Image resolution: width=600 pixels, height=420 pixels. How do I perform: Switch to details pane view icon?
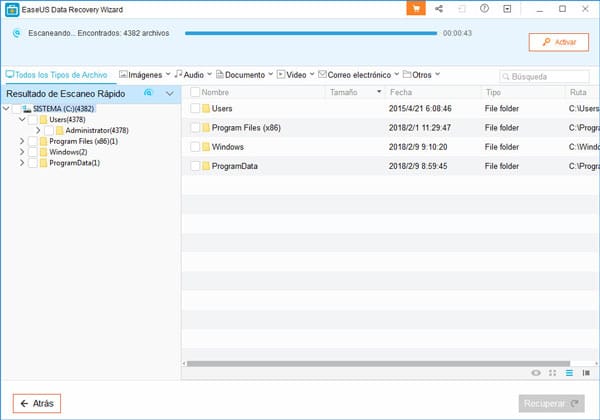point(586,373)
